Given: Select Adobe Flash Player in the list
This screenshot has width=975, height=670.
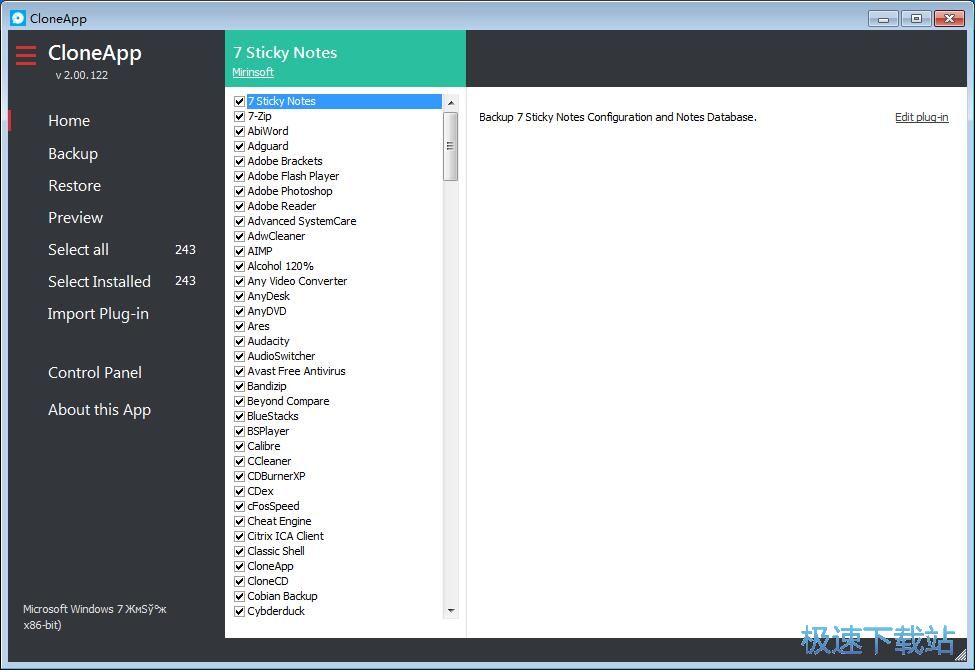Looking at the screenshot, I should pyautogui.click(x=293, y=176).
